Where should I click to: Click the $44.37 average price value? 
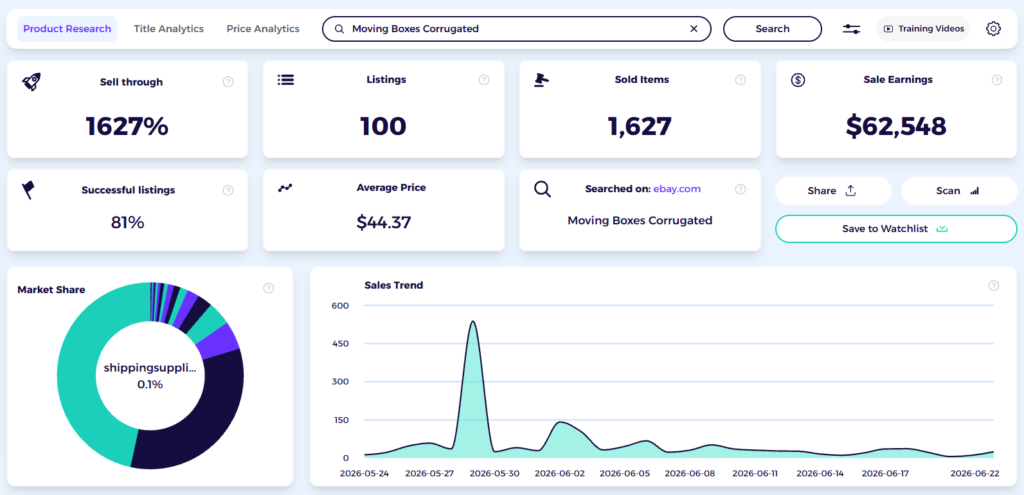tap(383, 223)
